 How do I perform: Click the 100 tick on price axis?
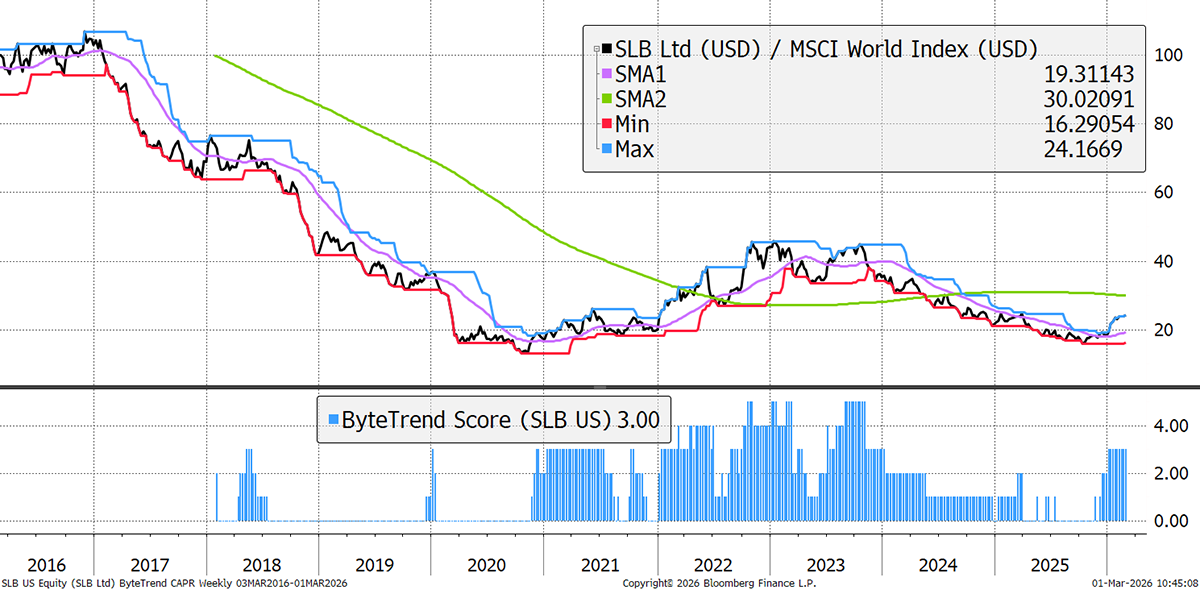(1167, 54)
